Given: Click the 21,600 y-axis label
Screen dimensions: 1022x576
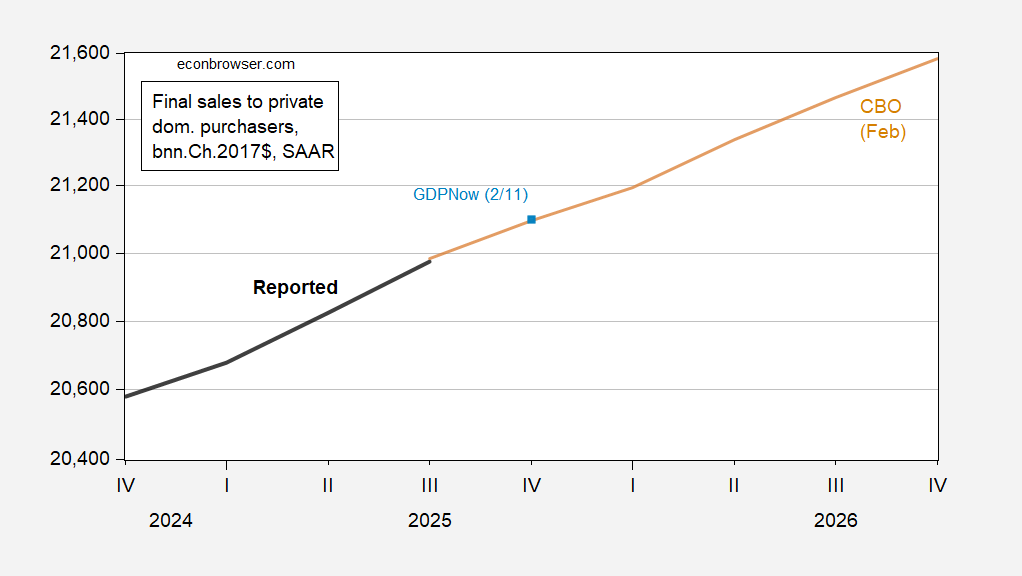Looking at the screenshot, I should (x=80, y=52).
